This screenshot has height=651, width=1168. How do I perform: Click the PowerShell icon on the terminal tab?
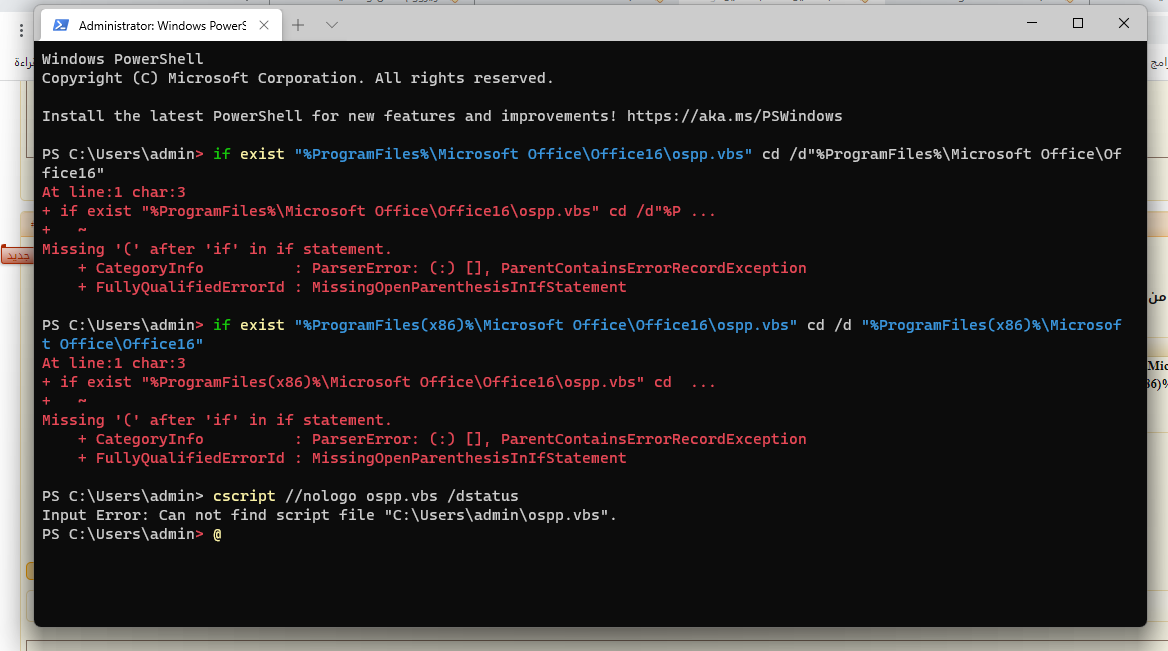tap(60, 25)
